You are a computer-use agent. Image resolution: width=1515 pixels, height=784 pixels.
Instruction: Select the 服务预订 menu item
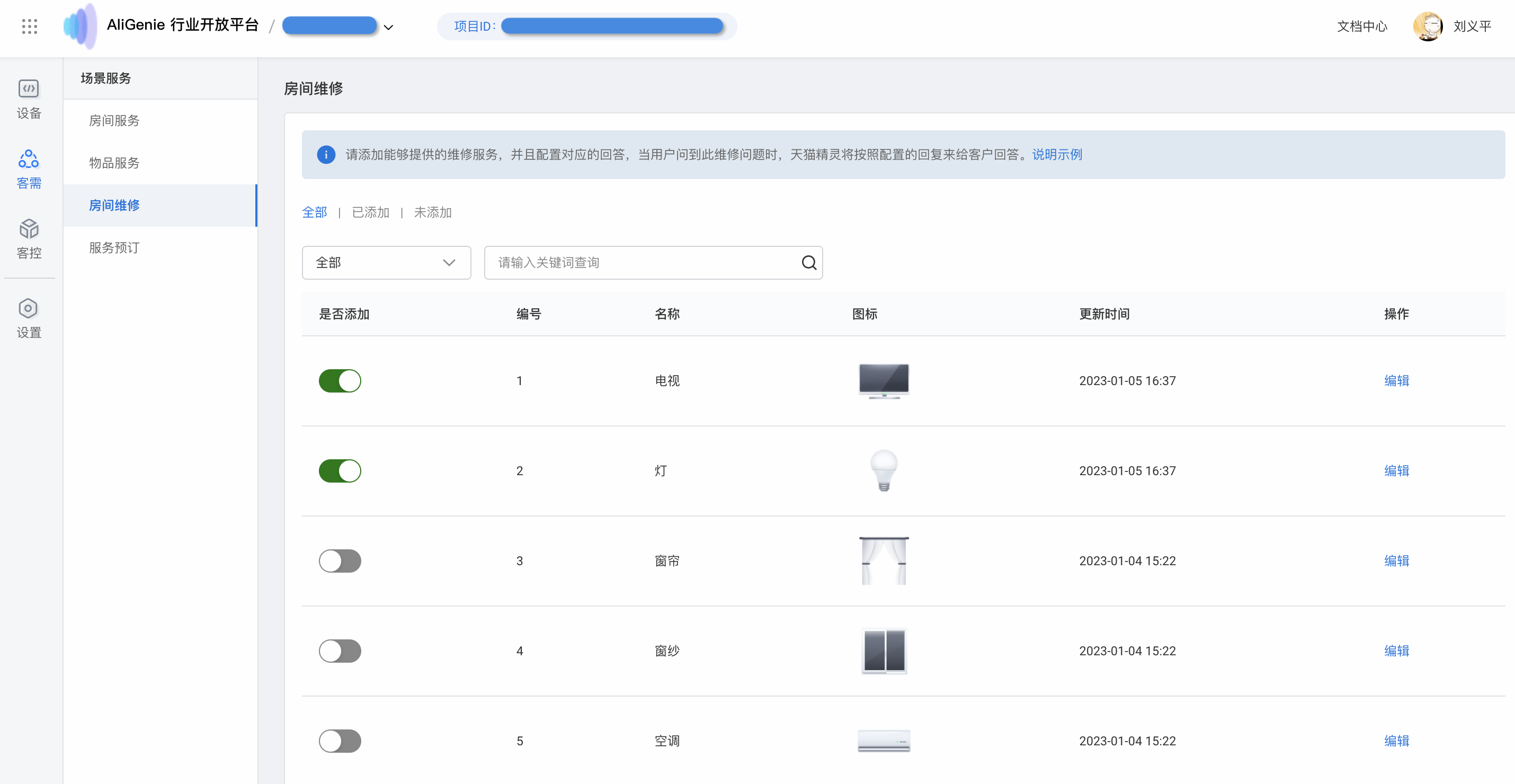161,247
